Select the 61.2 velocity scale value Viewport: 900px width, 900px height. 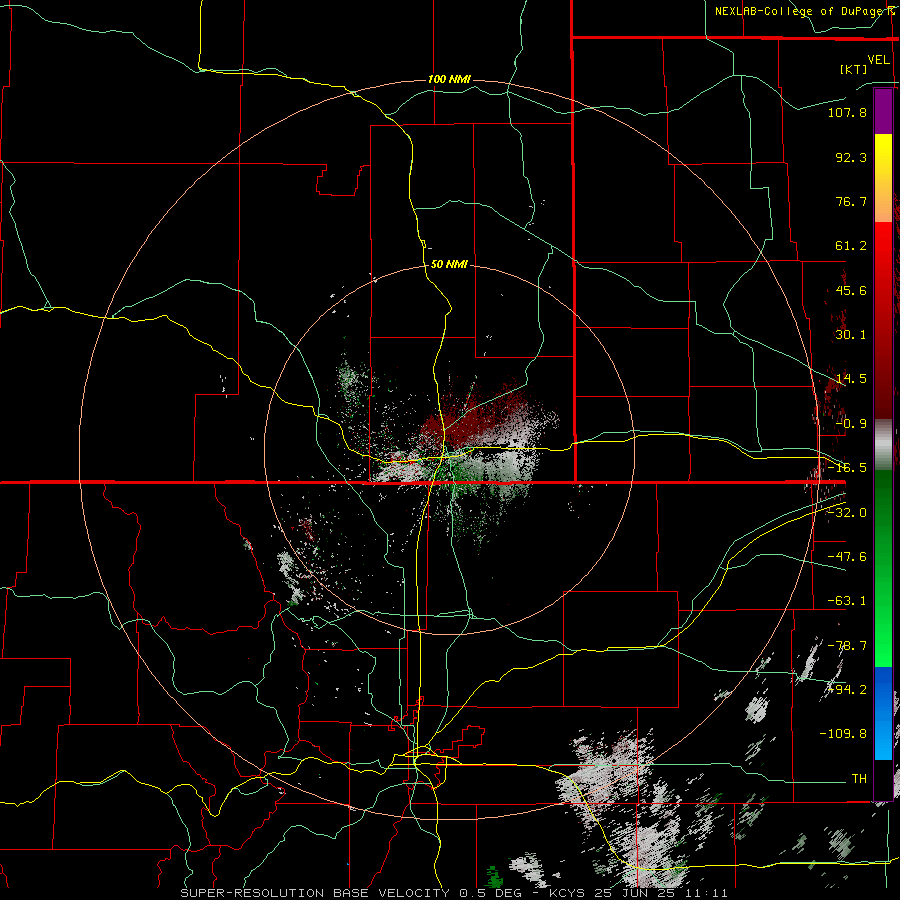click(851, 246)
